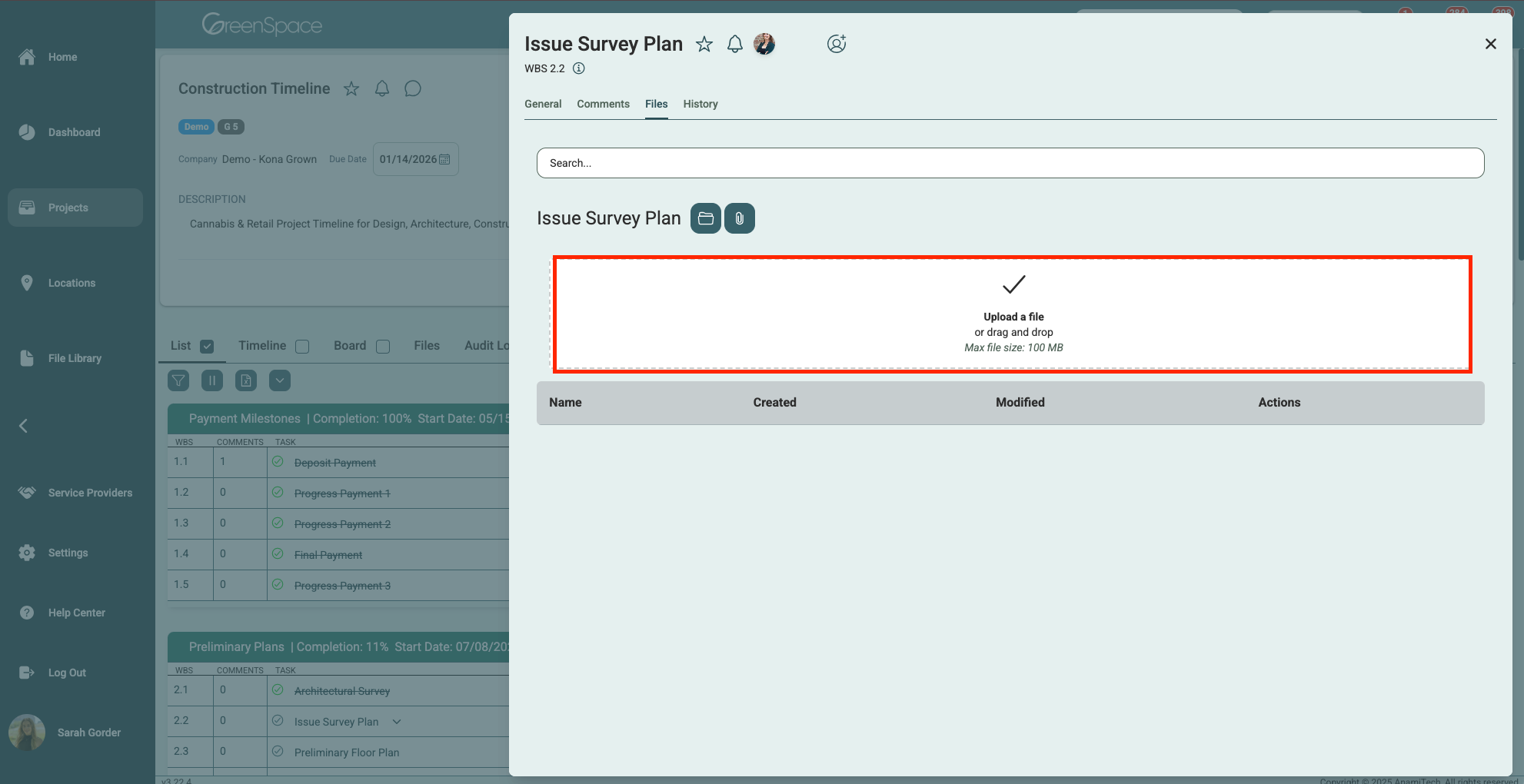Click the Upload a file drop zone
Image resolution: width=1524 pixels, height=784 pixels.
(1012, 314)
